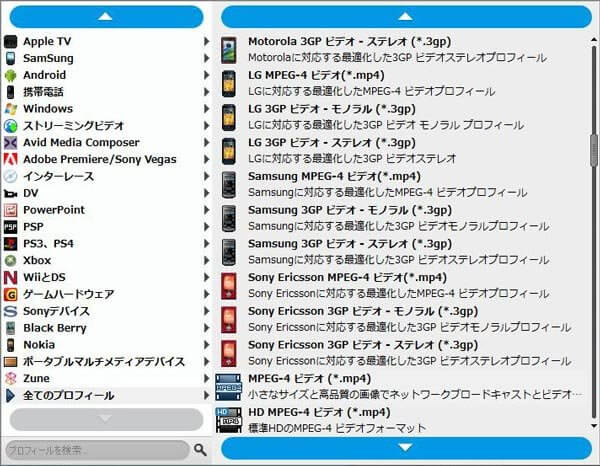Click the profile list scrollbar thumb
The height and width of the screenshot is (466, 600).
[594, 151]
